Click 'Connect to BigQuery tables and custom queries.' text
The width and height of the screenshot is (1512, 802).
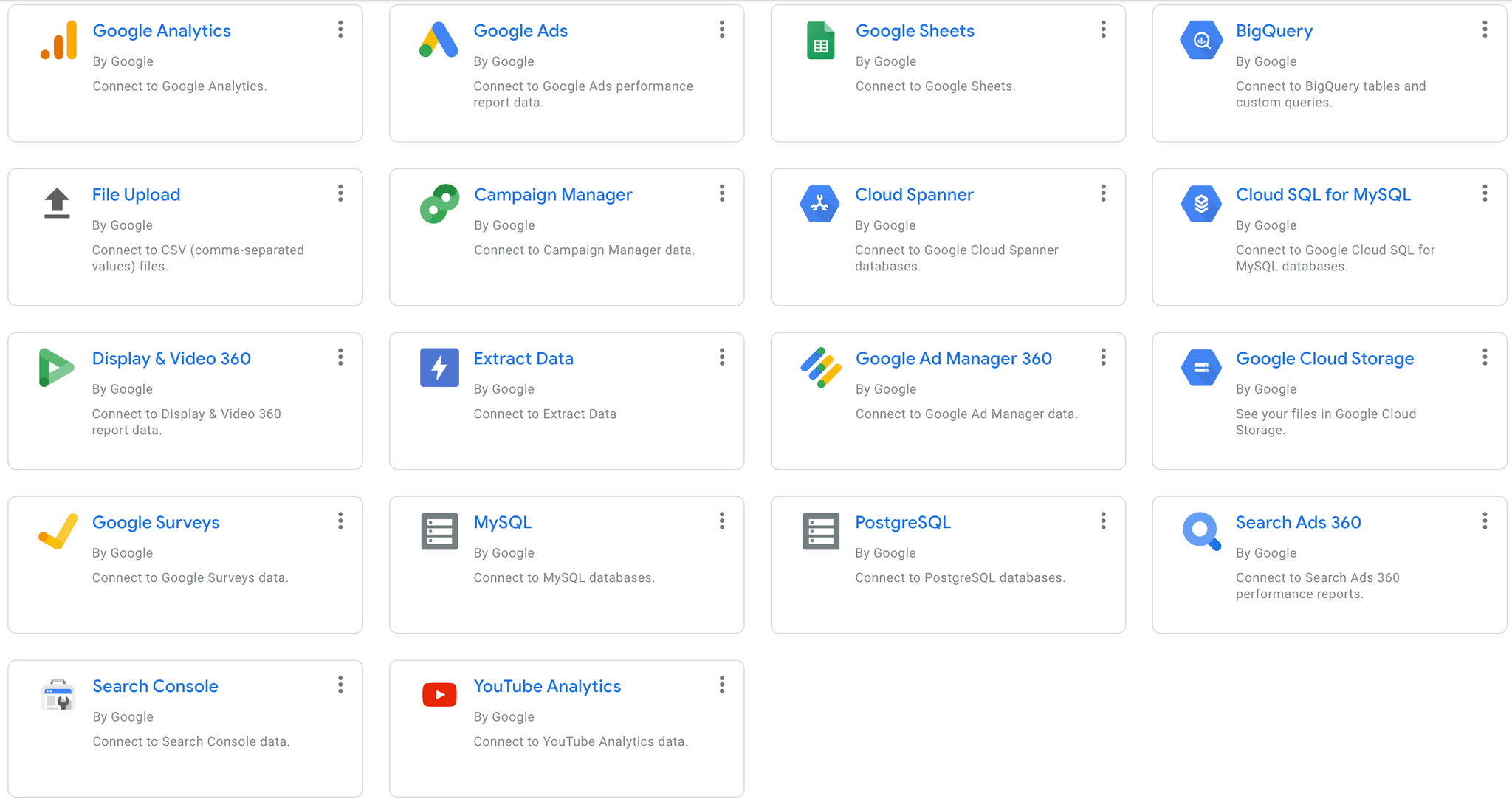coord(1331,95)
